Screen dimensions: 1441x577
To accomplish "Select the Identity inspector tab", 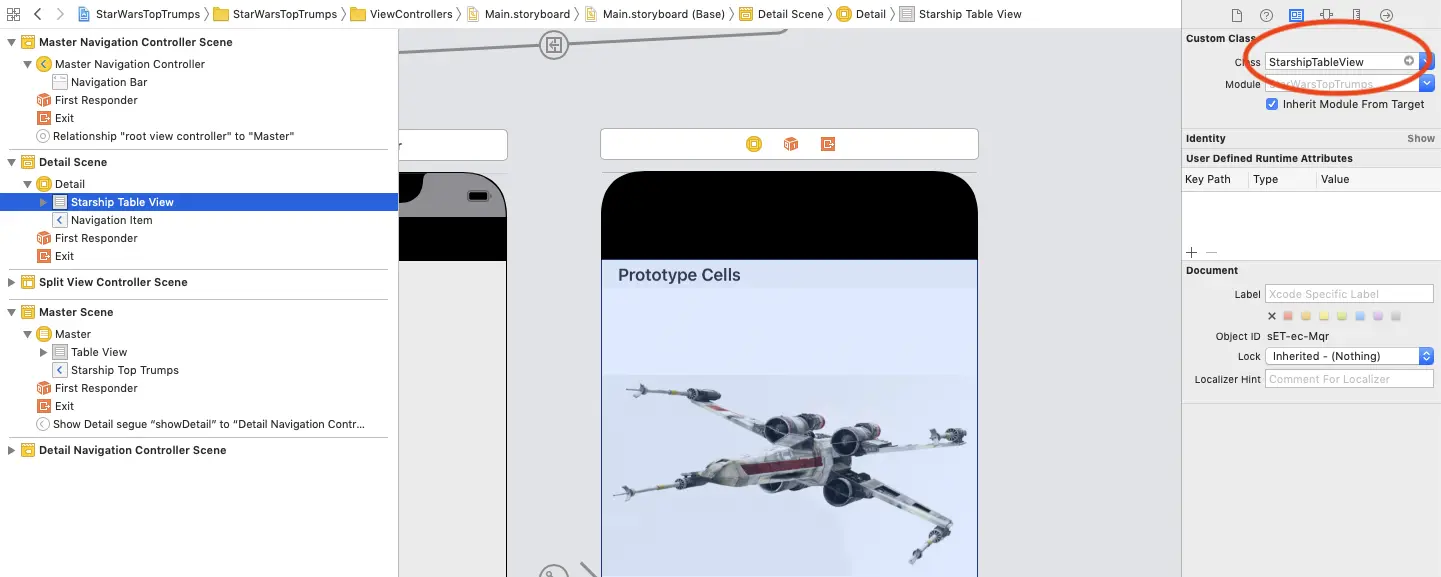I will 1296,15.
